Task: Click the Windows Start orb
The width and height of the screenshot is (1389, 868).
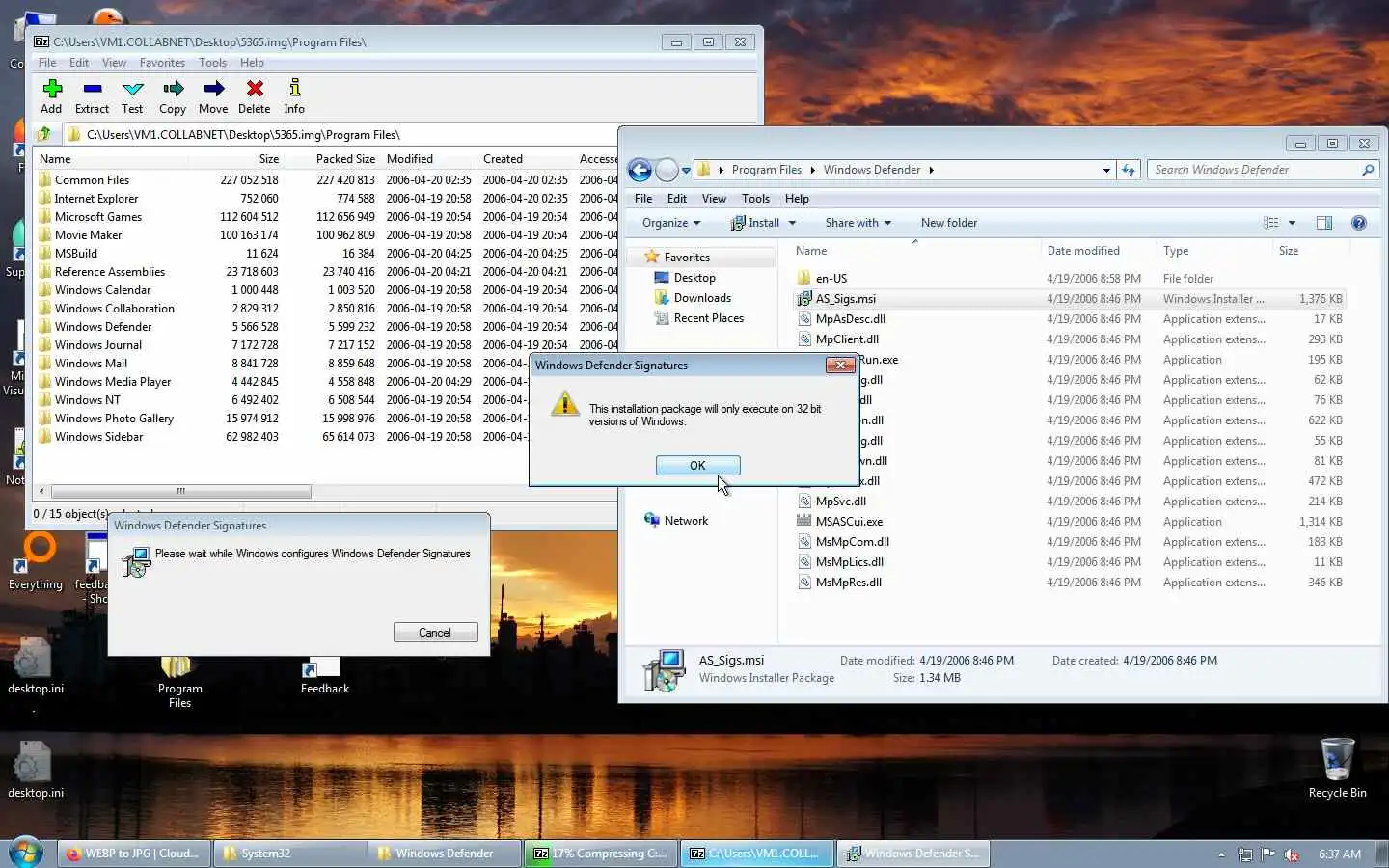Action: (x=25, y=853)
